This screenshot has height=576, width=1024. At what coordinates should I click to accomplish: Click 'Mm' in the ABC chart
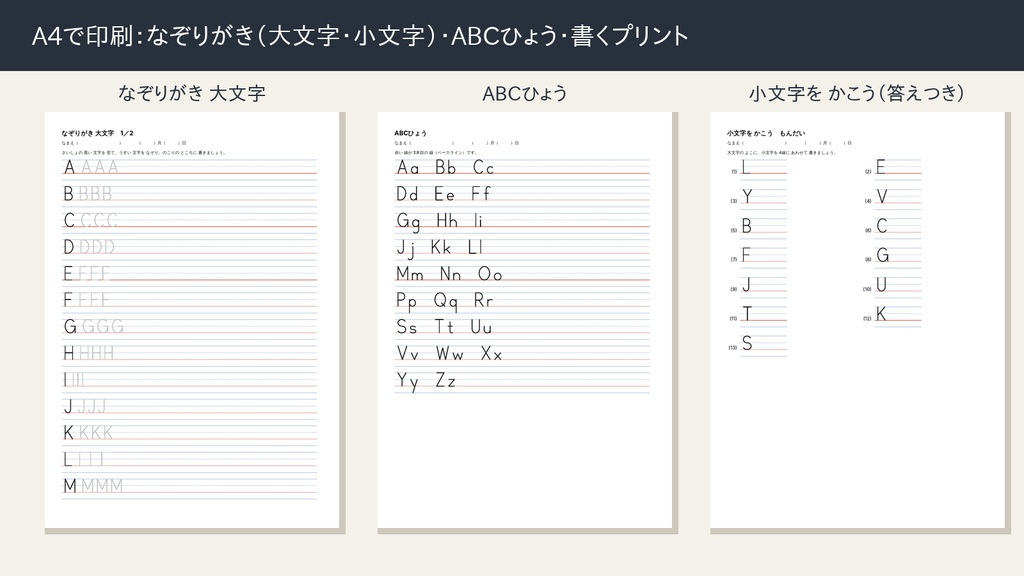409,274
